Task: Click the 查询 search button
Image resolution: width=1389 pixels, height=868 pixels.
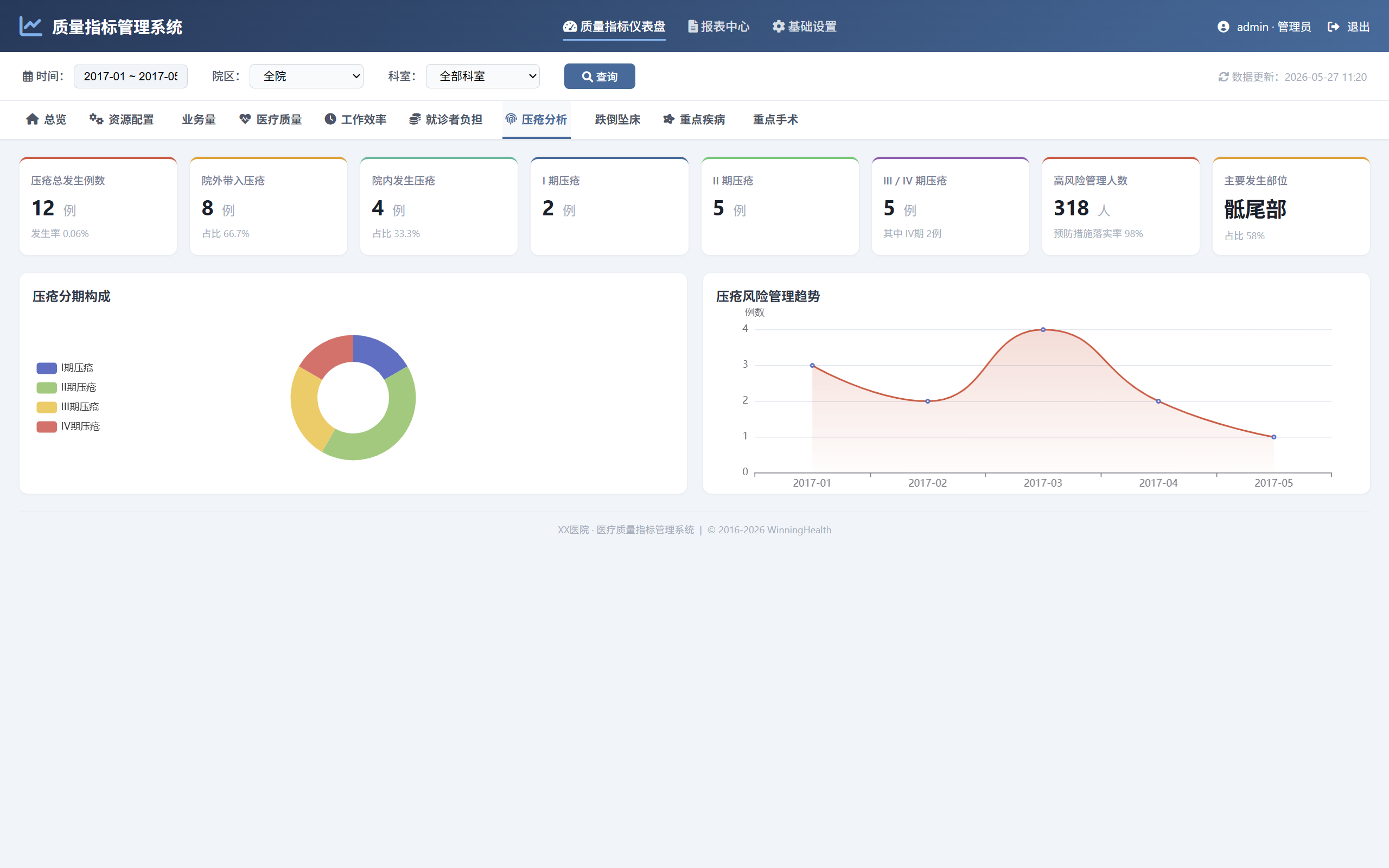Action: coord(599,76)
